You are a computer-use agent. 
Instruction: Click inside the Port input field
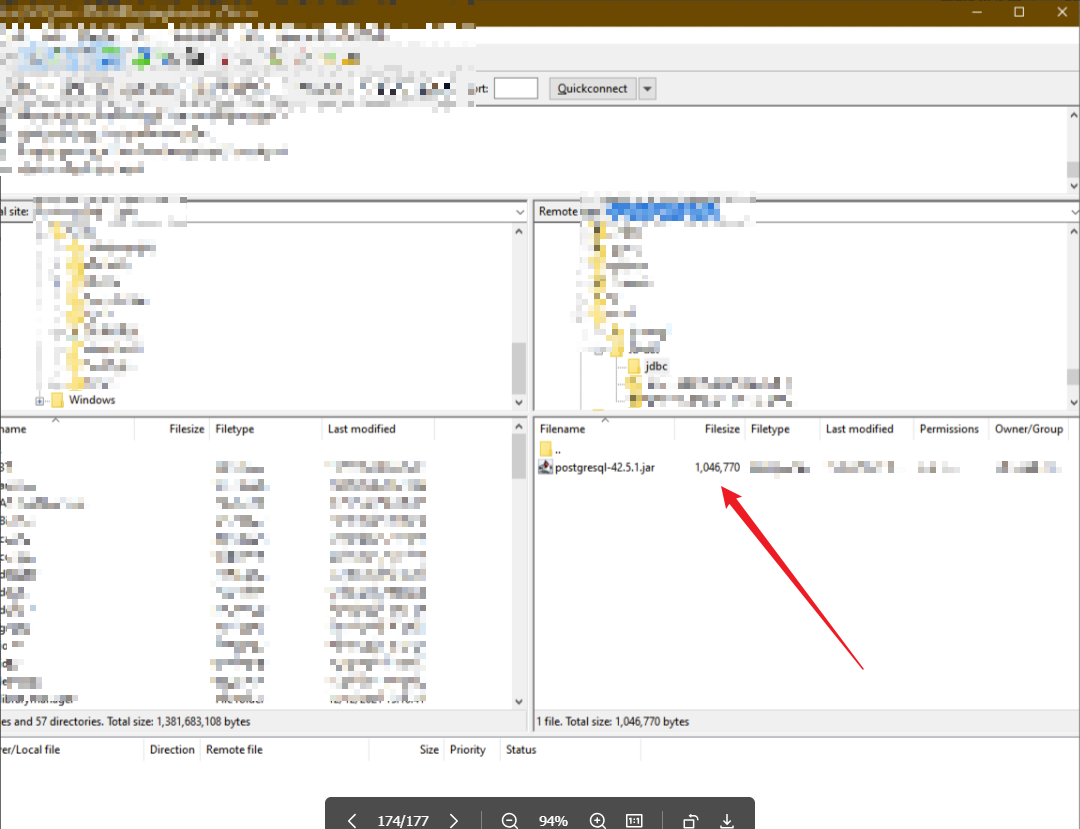click(516, 88)
